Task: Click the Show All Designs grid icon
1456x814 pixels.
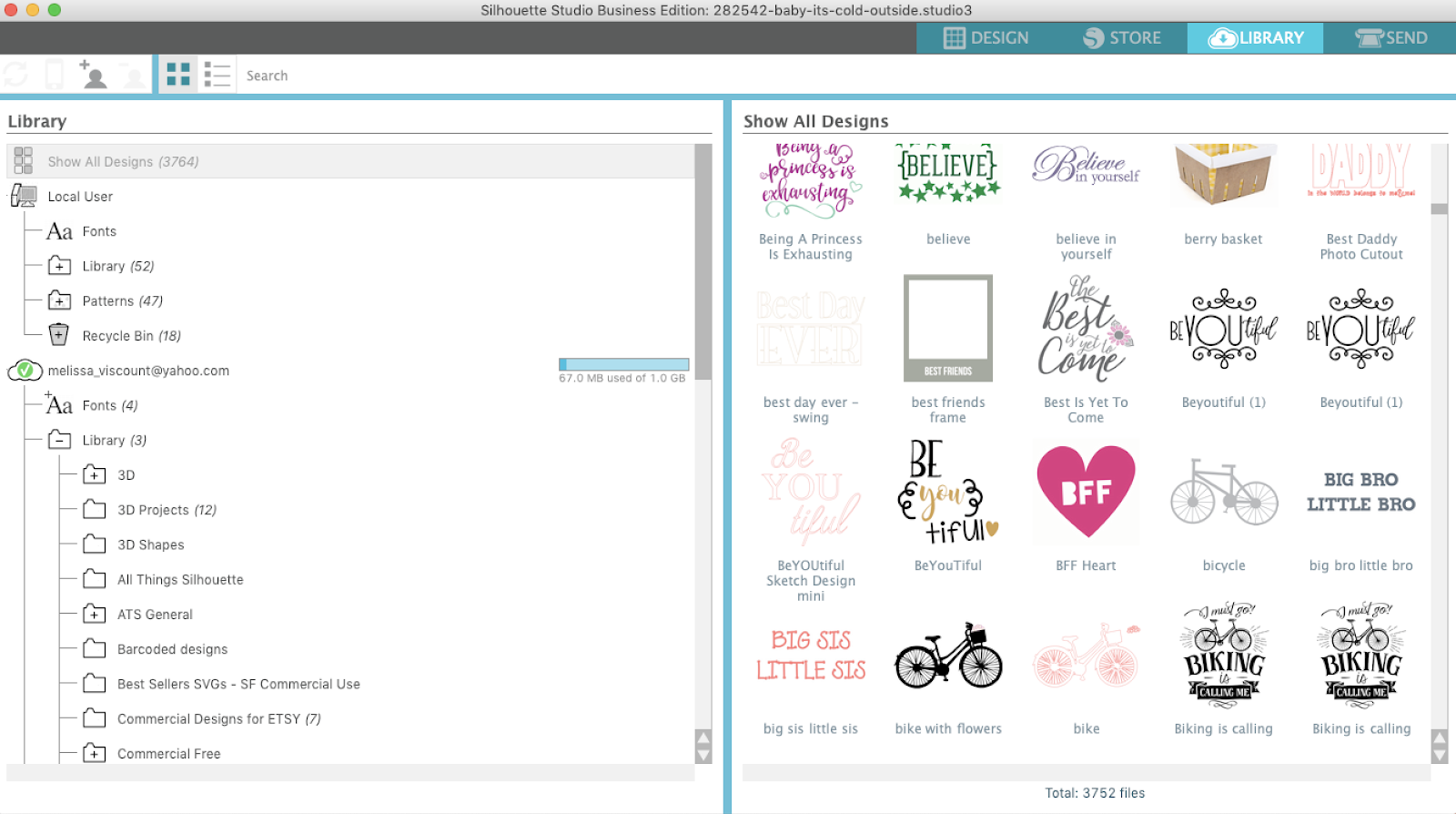Action: (x=24, y=161)
